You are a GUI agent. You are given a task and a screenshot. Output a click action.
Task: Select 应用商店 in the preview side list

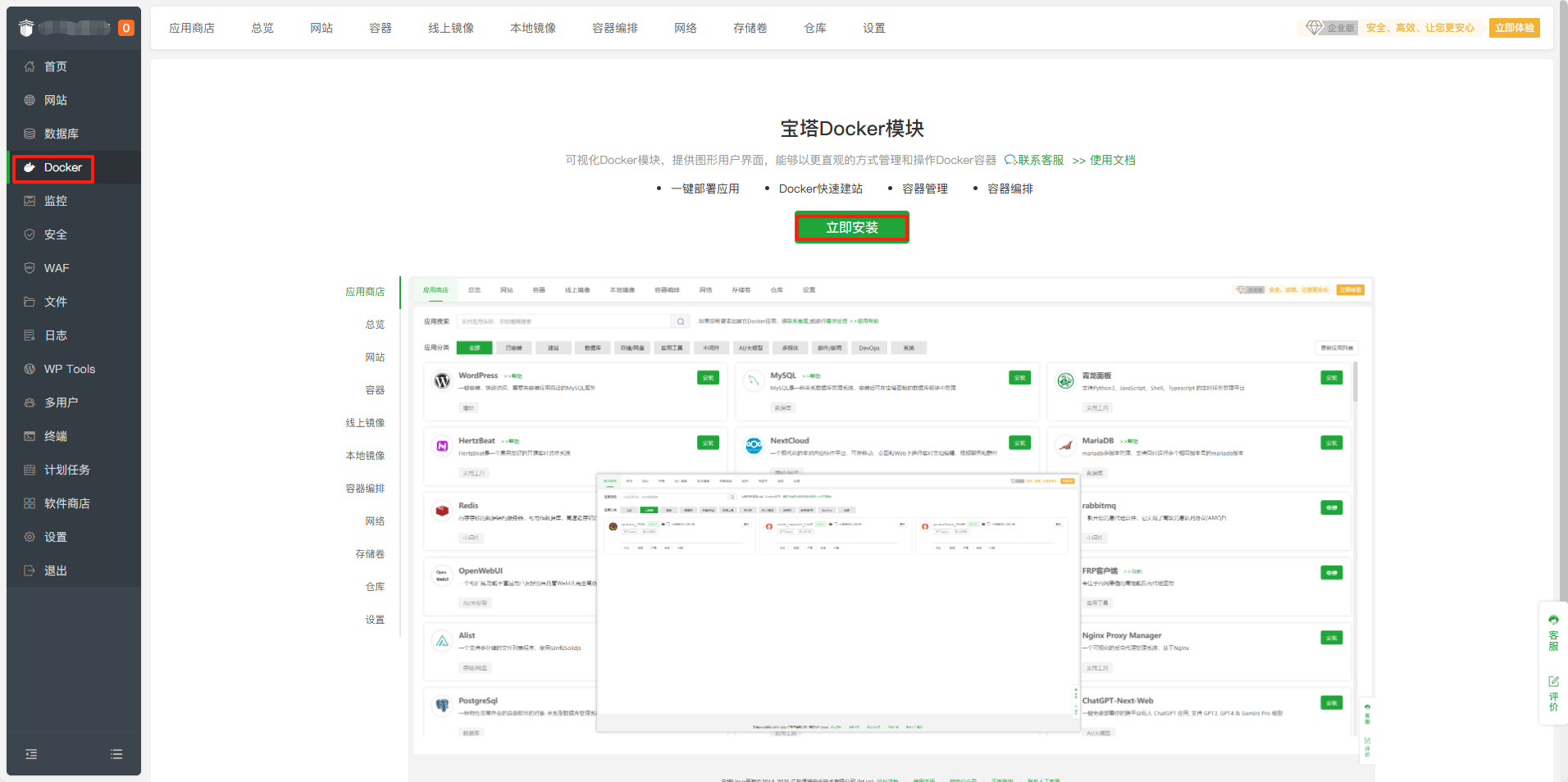pos(365,292)
